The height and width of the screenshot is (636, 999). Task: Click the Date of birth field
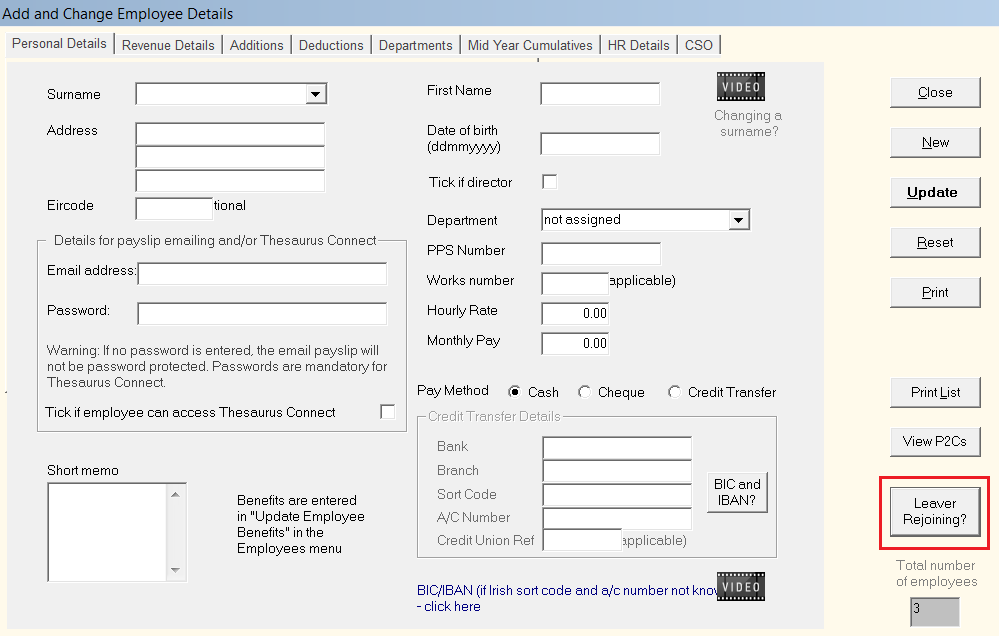pos(600,143)
